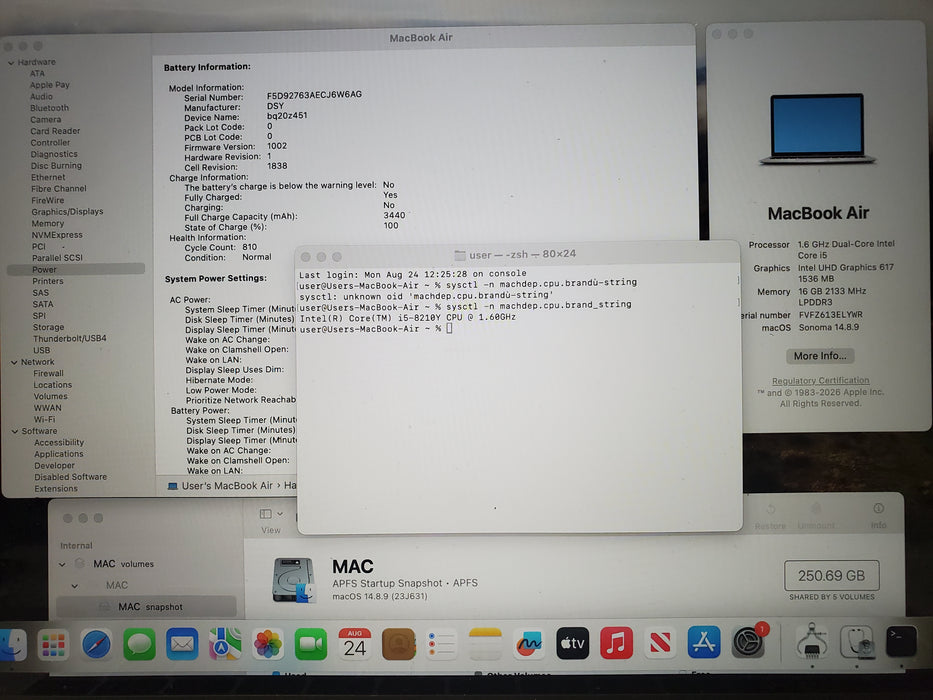The height and width of the screenshot is (700, 933).
Task: Select Memory in the Hardware list
Action: [48, 223]
